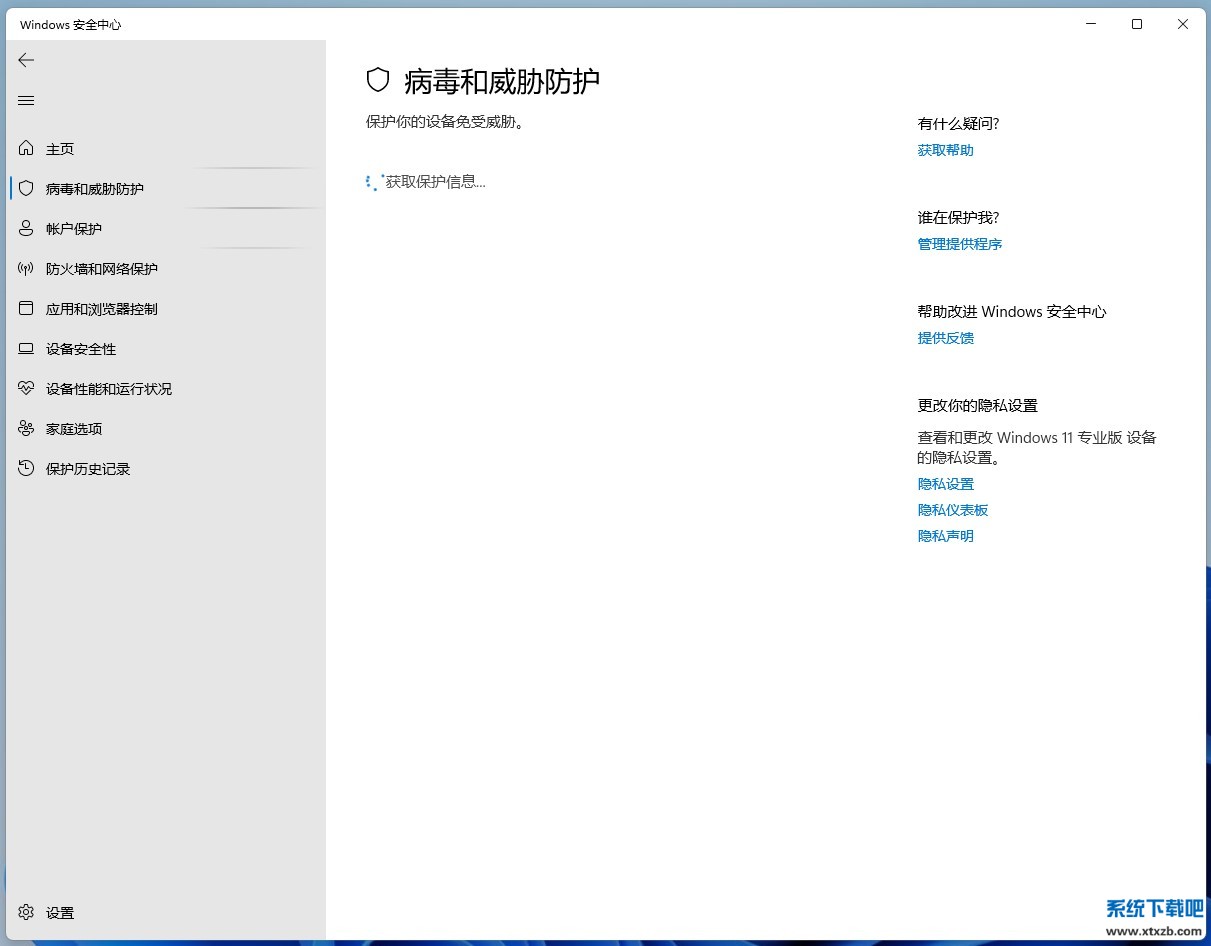
Task: Click the 设备性能和运行状况 heart icon
Action: [x=26, y=389]
